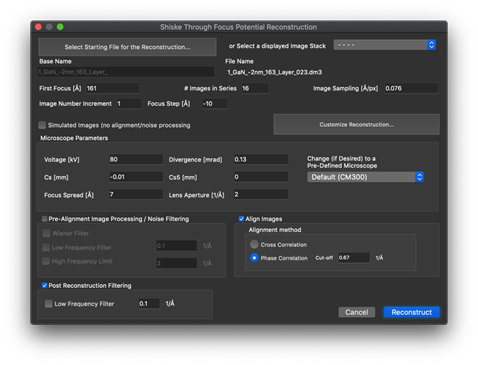
Task: Uncheck the Align Images checkbox
Action: point(241,219)
